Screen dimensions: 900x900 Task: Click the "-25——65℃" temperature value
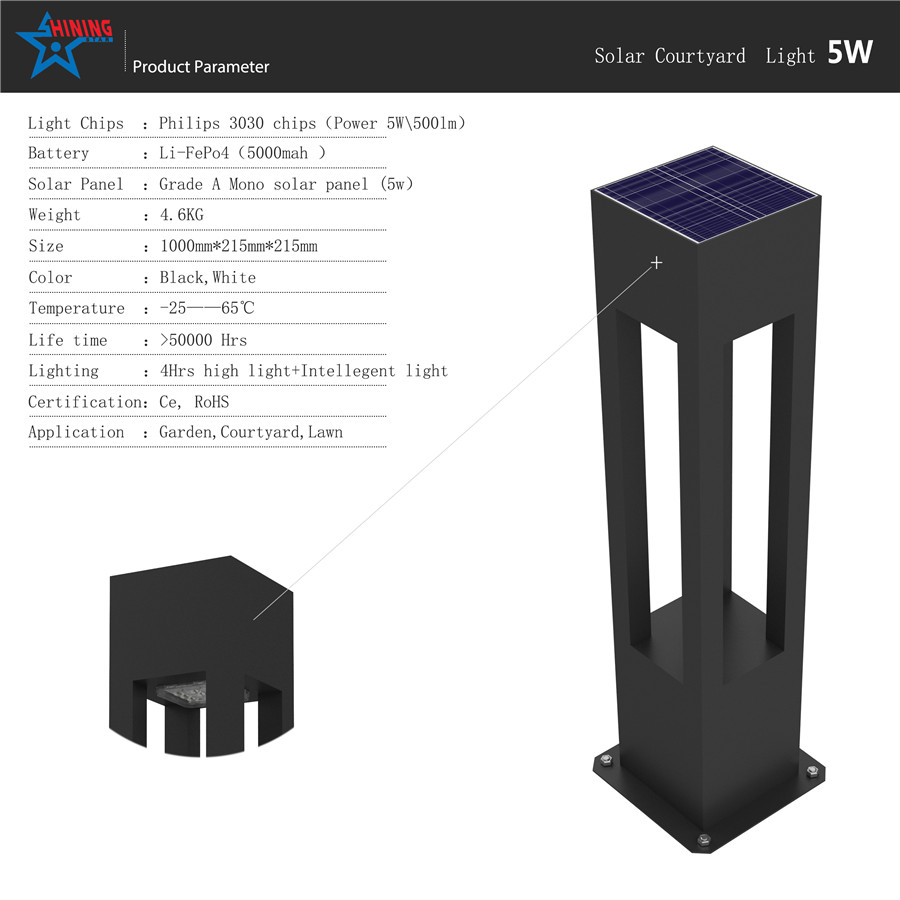click(207, 308)
